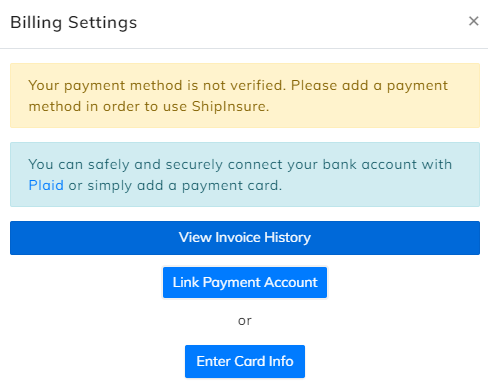Click the word "Settings" in the dialog title
Image resolution: width=488 pixels, height=390 pixels.
tap(103, 23)
